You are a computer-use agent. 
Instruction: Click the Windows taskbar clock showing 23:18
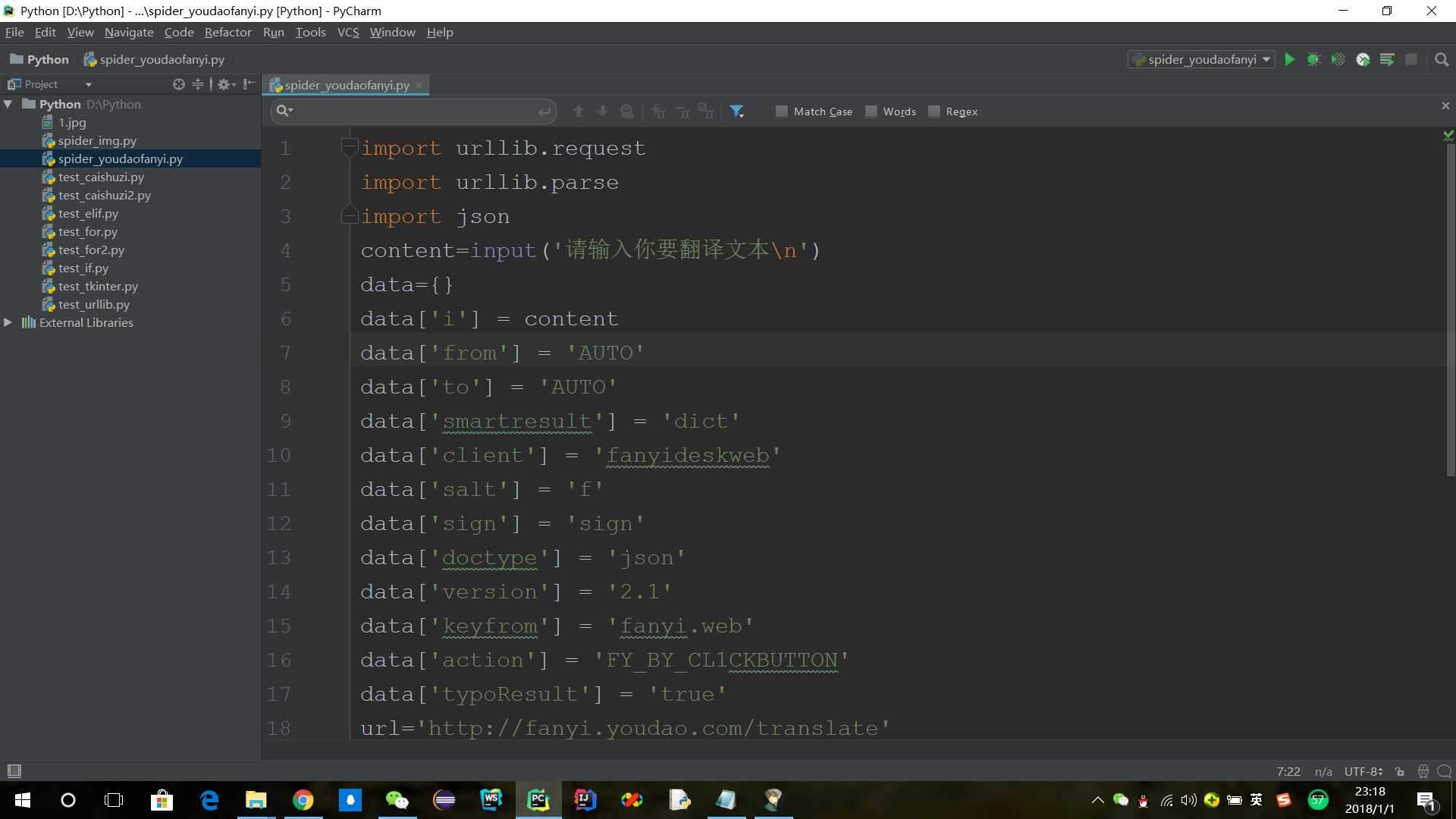[x=1370, y=800]
